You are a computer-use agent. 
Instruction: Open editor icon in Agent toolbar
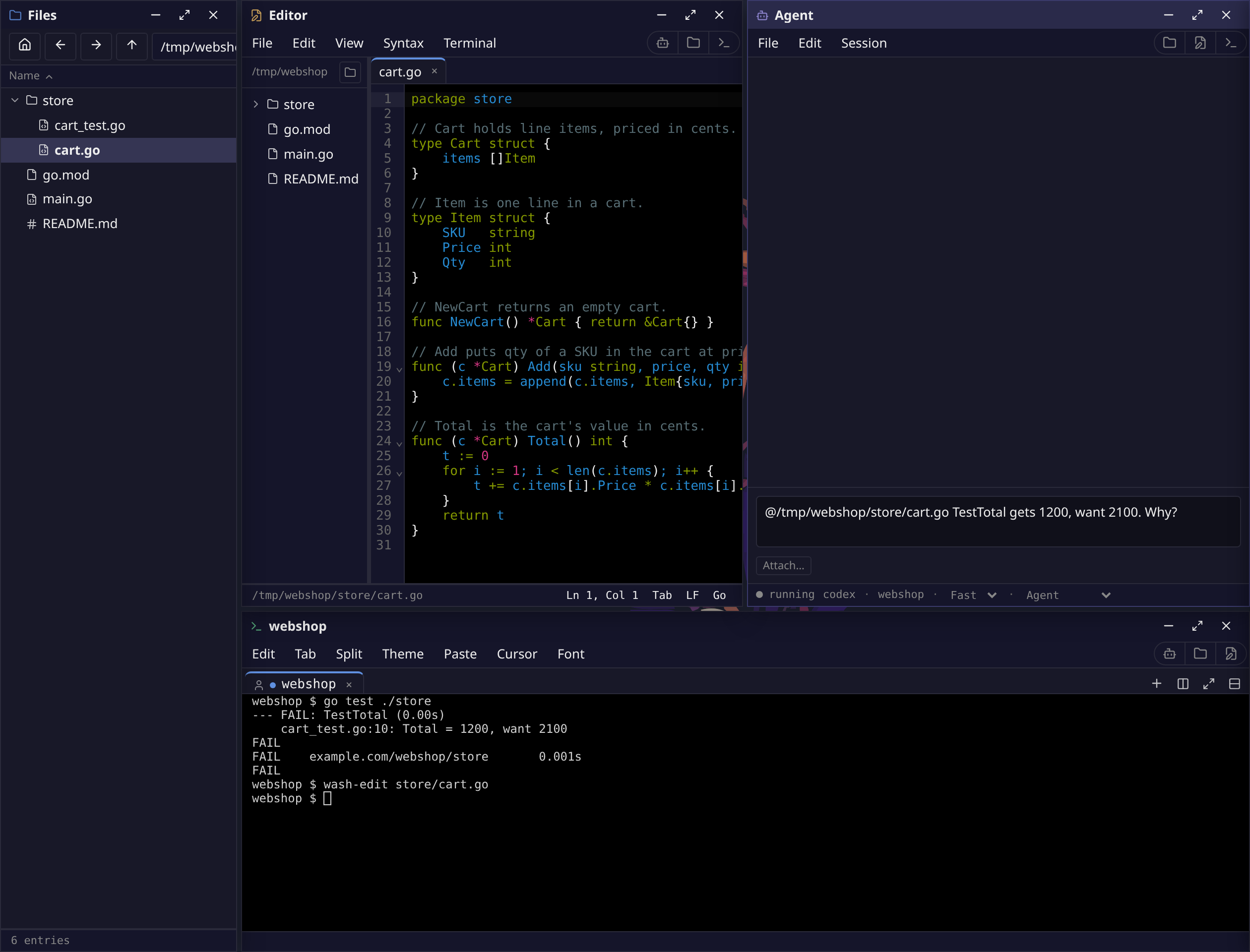pos(1200,43)
